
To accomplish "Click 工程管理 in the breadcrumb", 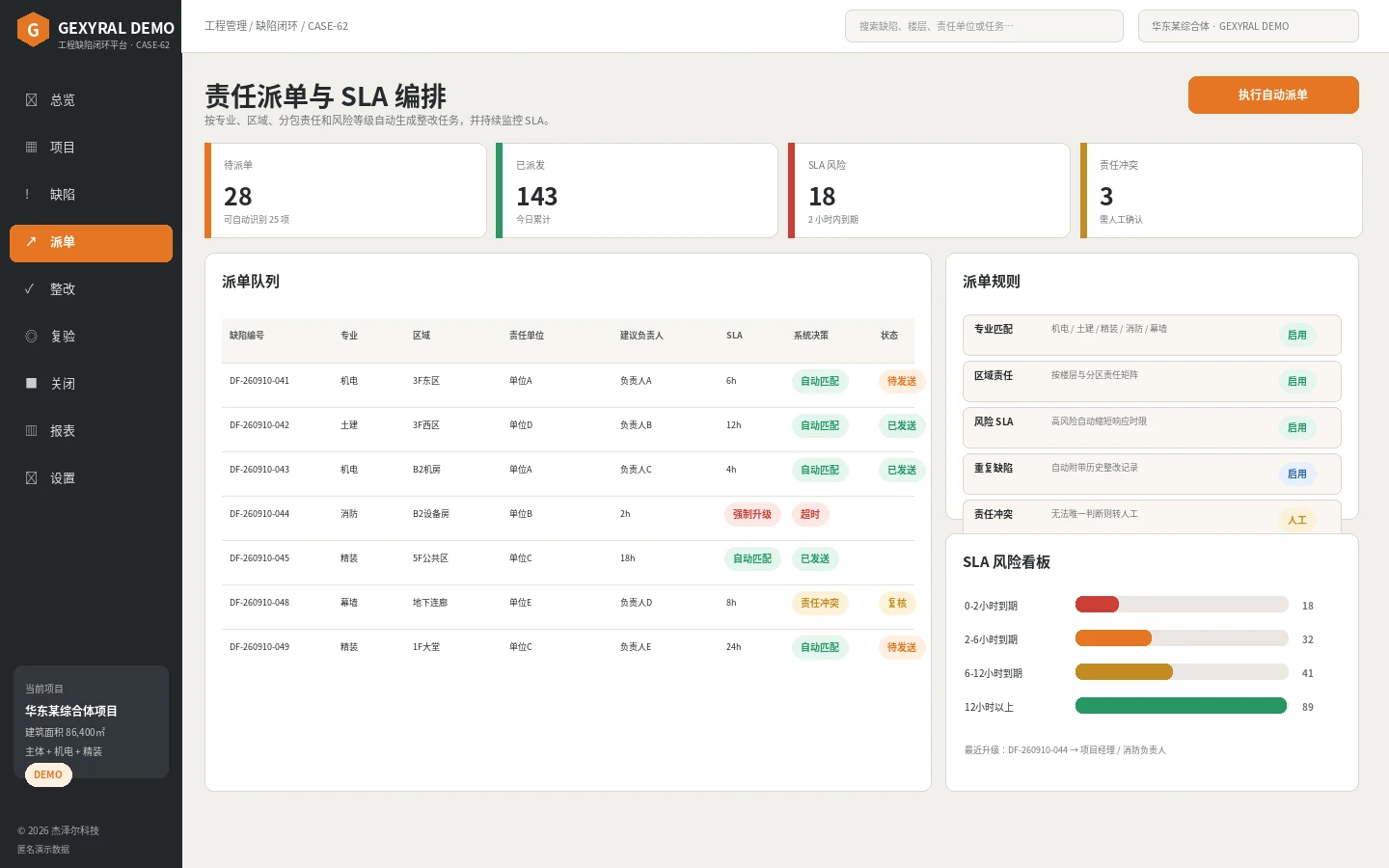I will tap(226, 26).
